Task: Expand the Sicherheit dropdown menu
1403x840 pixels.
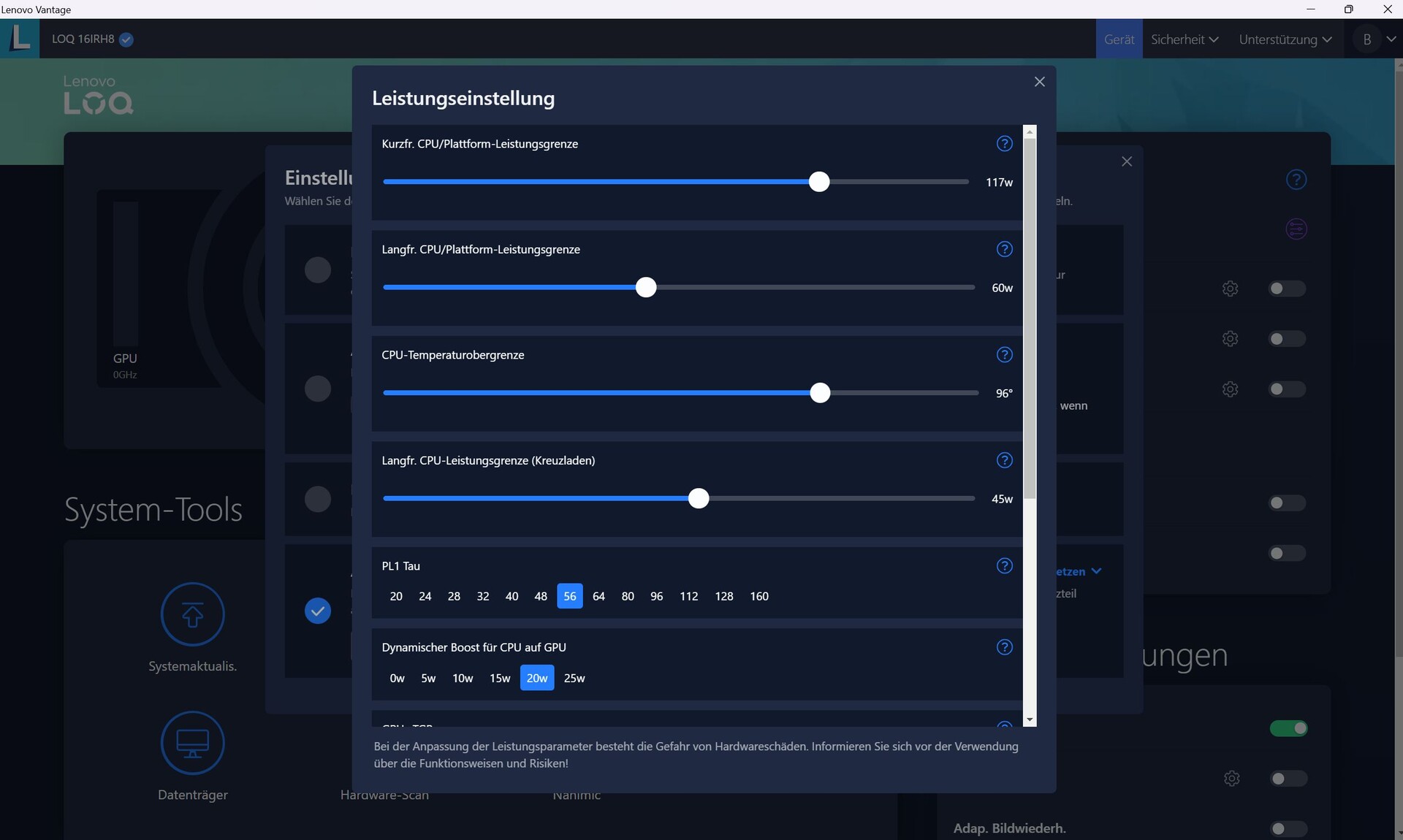Action: (x=1184, y=39)
